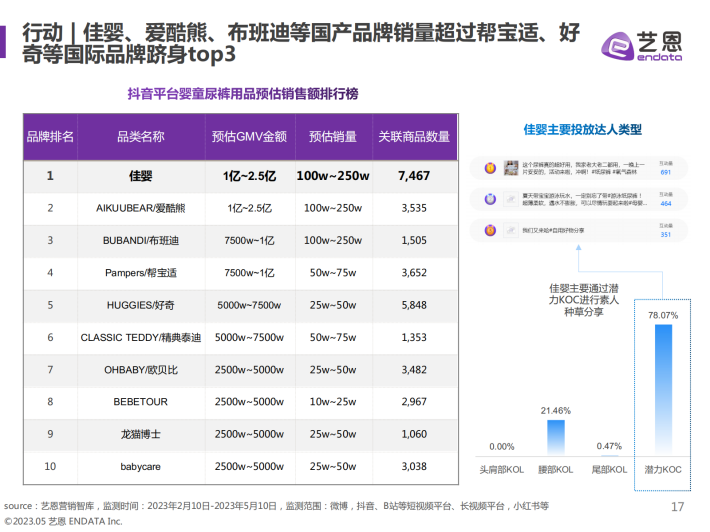The image size is (710, 532).
Task: Click the 尾部KOL axis label
Action: tap(609, 470)
